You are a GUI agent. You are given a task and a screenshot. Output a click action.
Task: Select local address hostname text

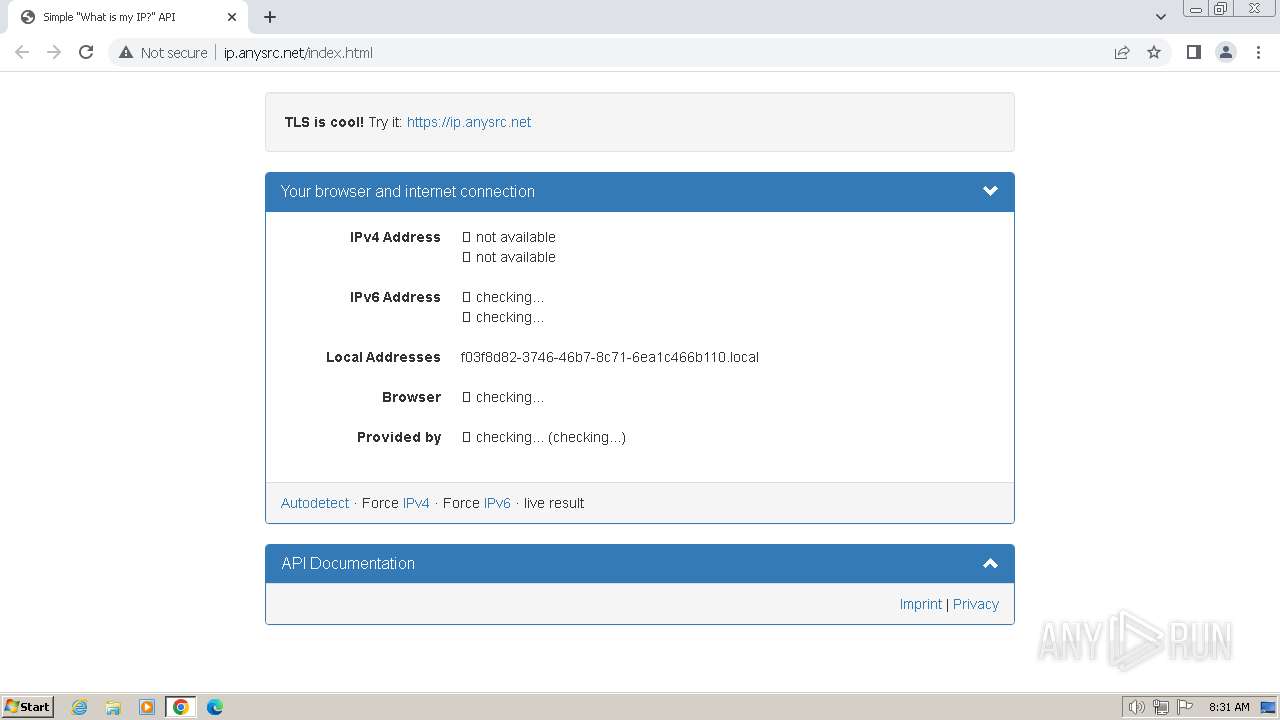610,357
